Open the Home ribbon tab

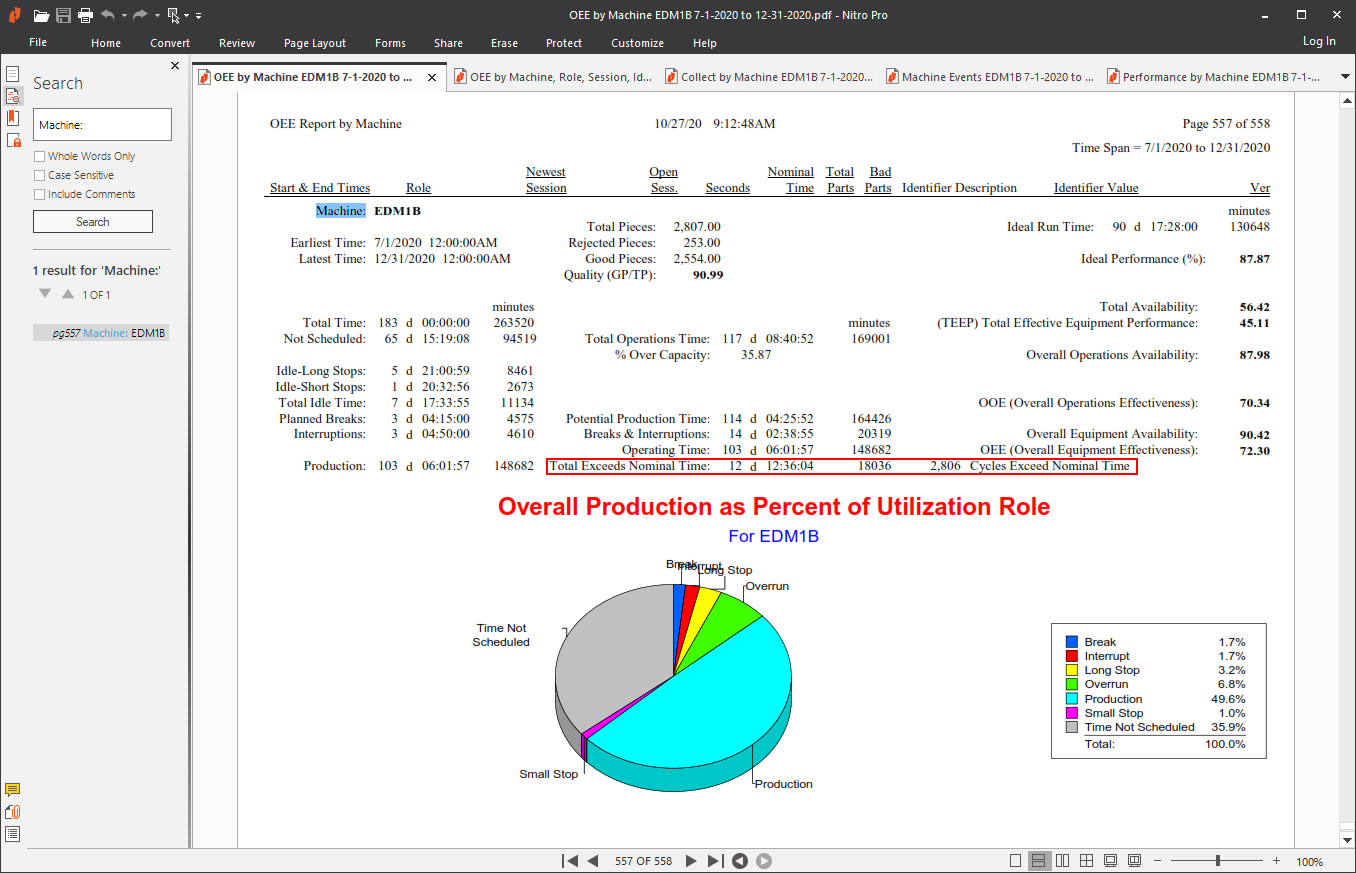(x=106, y=43)
